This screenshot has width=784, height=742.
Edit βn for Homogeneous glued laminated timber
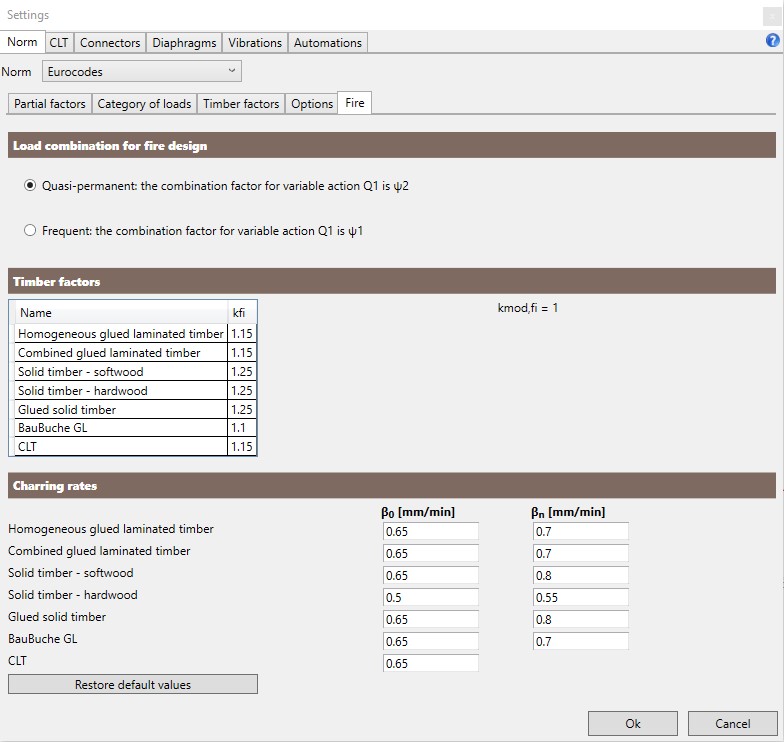(x=580, y=532)
